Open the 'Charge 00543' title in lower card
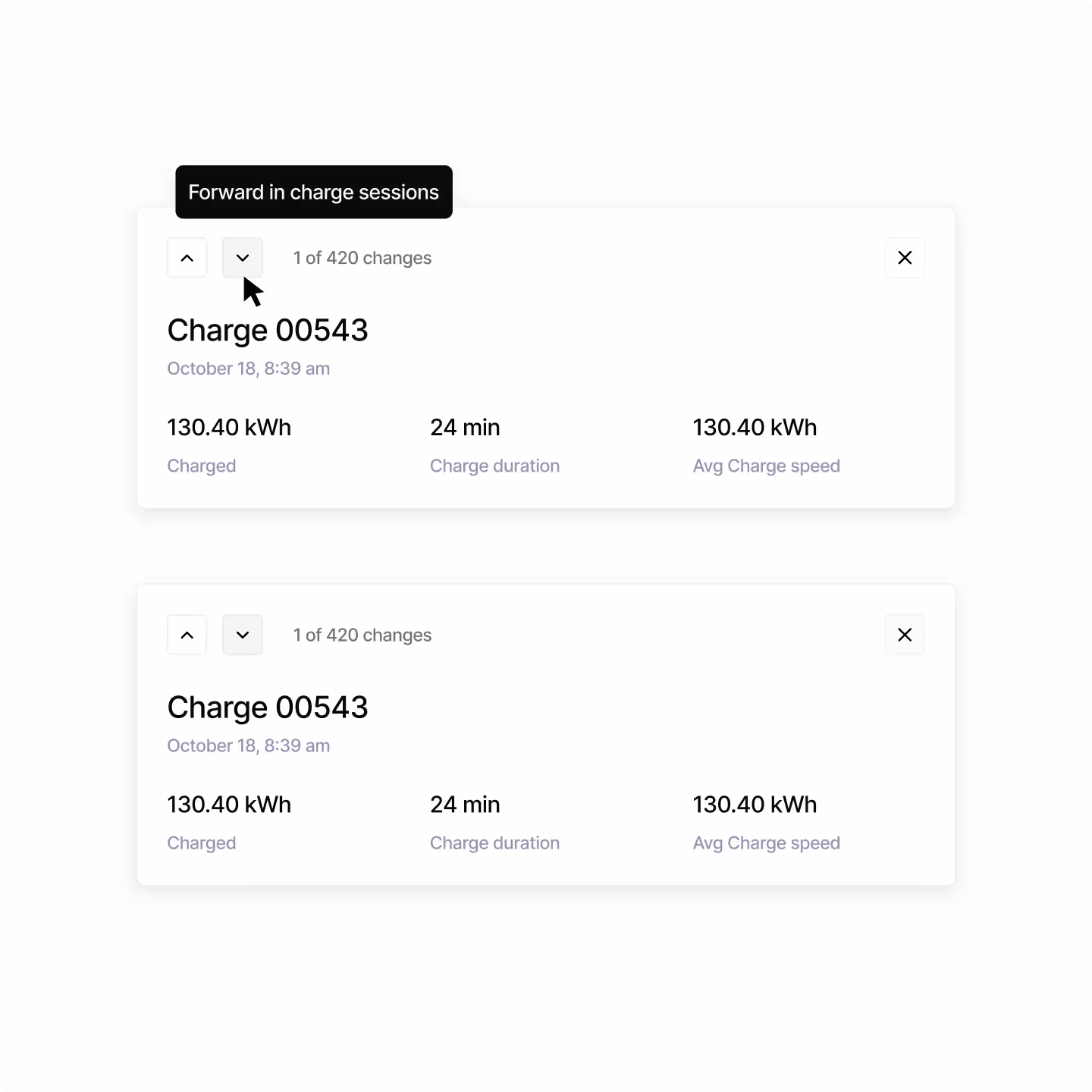Screen dimensions: 1092x1092 pos(268,708)
